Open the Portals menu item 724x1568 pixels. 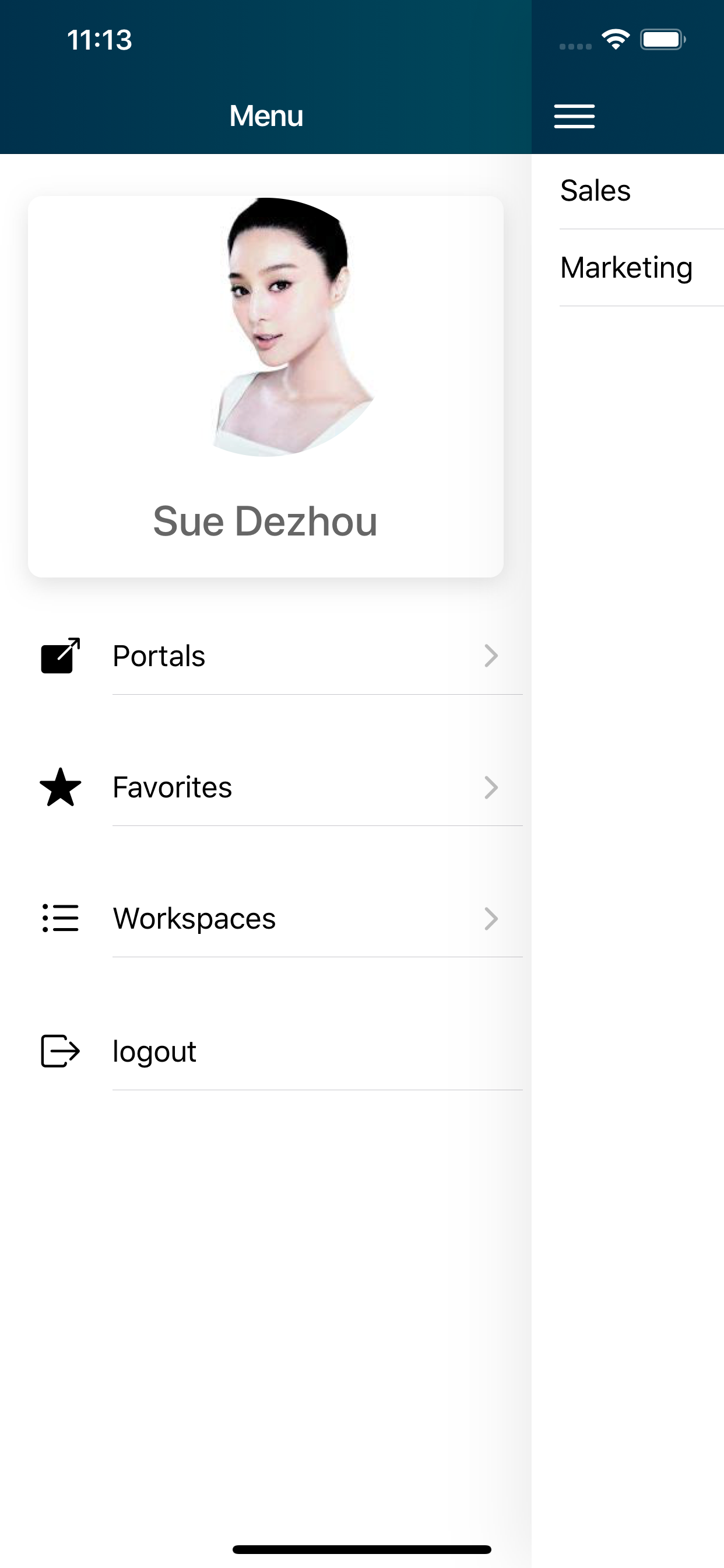point(159,656)
